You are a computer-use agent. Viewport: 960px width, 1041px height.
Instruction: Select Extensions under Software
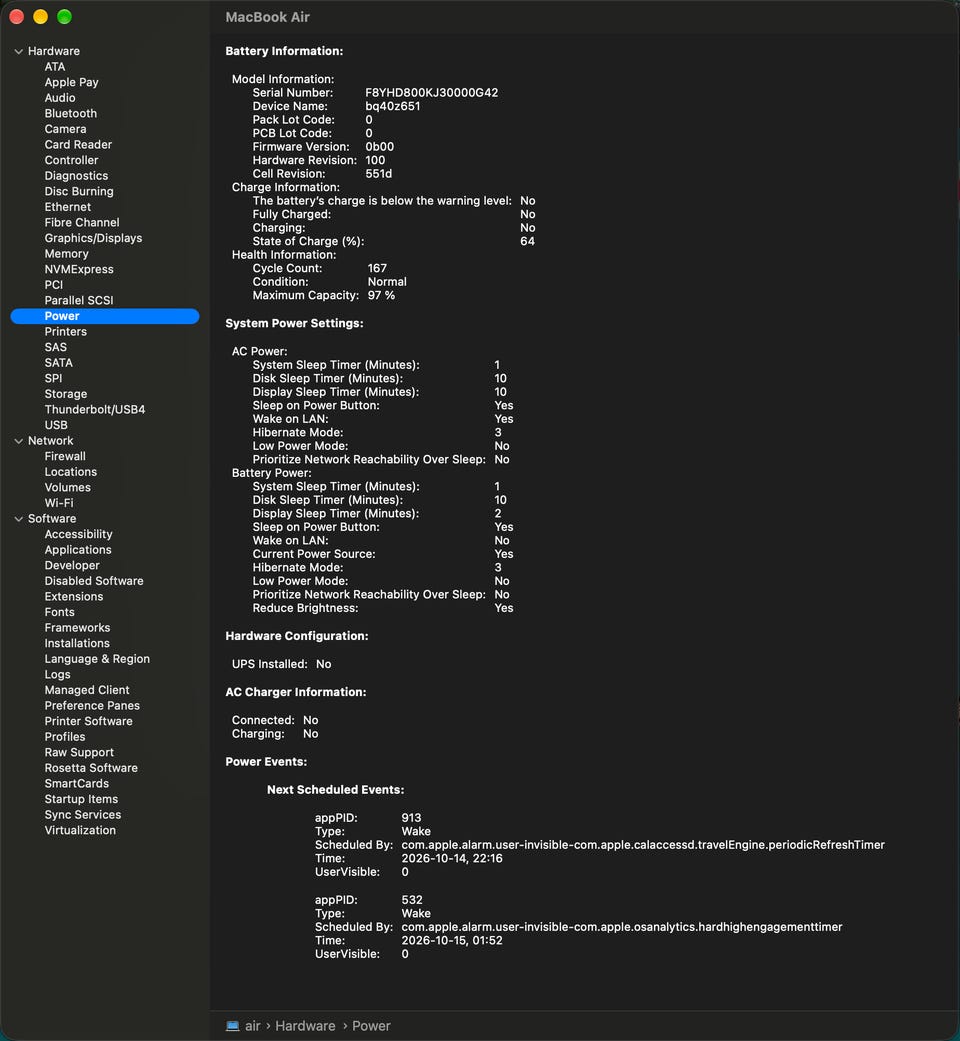click(x=74, y=596)
